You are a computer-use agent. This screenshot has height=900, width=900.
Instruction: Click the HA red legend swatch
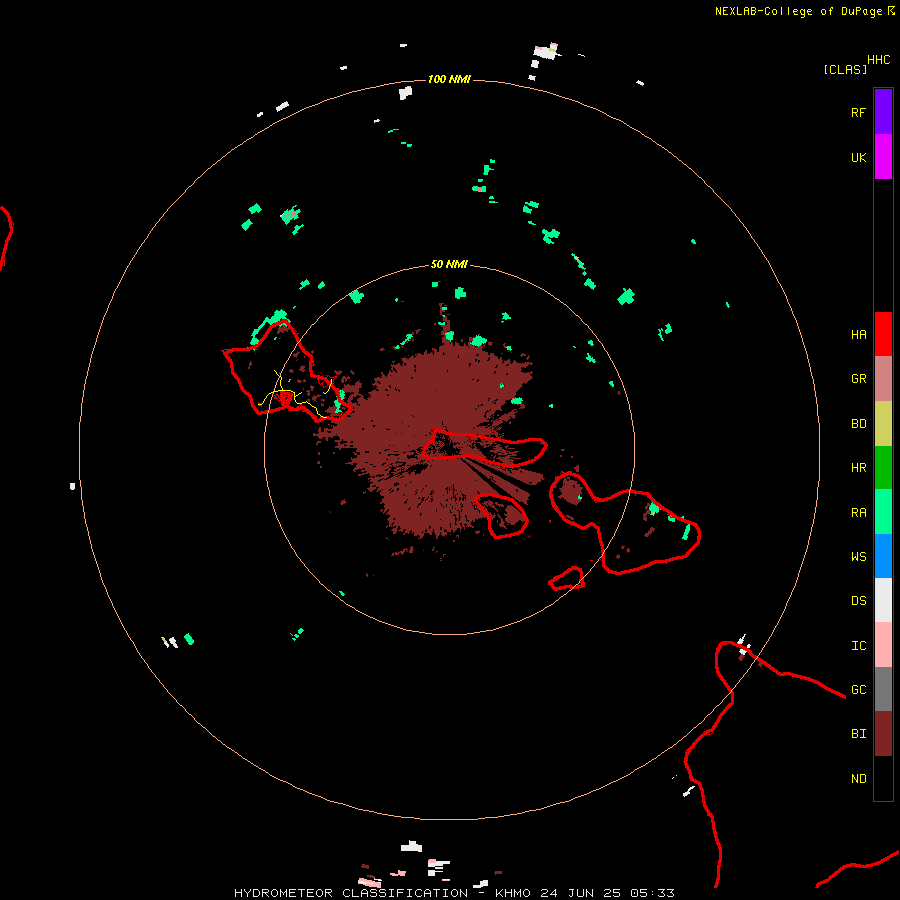883,334
